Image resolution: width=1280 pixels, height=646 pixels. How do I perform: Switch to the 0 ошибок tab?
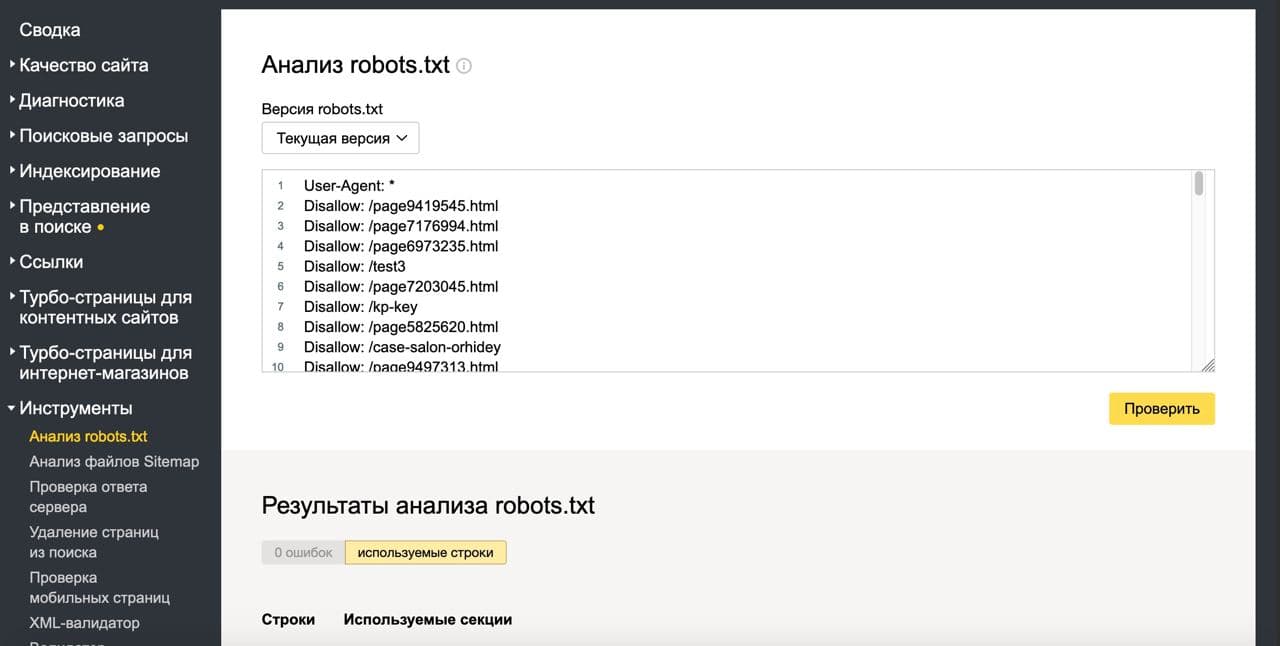coord(303,552)
